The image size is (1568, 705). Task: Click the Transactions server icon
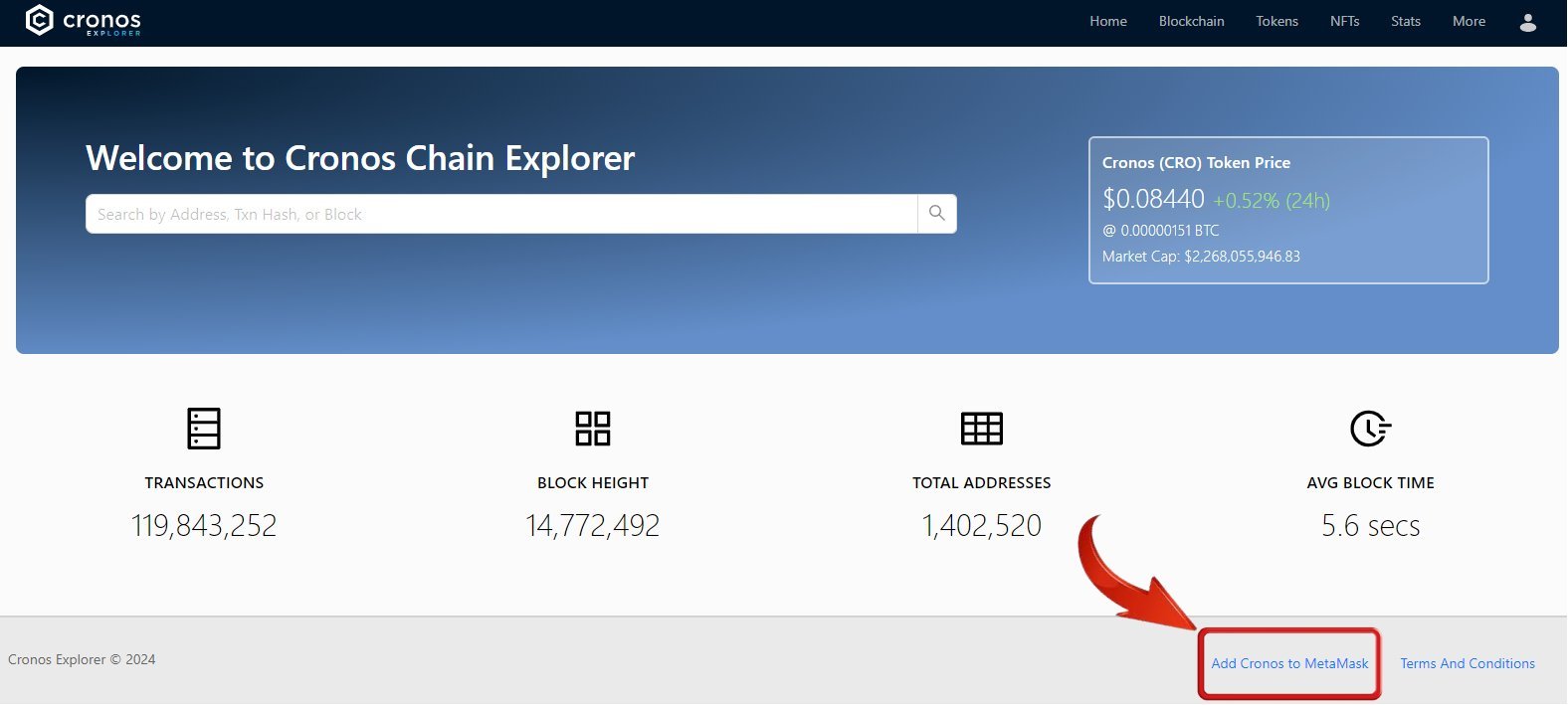pyautogui.click(x=204, y=429)
